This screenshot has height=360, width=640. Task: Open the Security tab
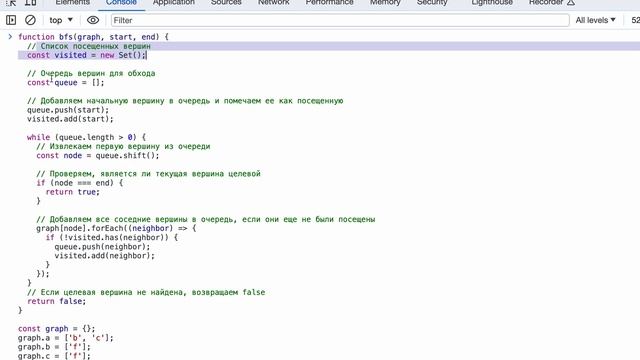(x=432, y=2)
